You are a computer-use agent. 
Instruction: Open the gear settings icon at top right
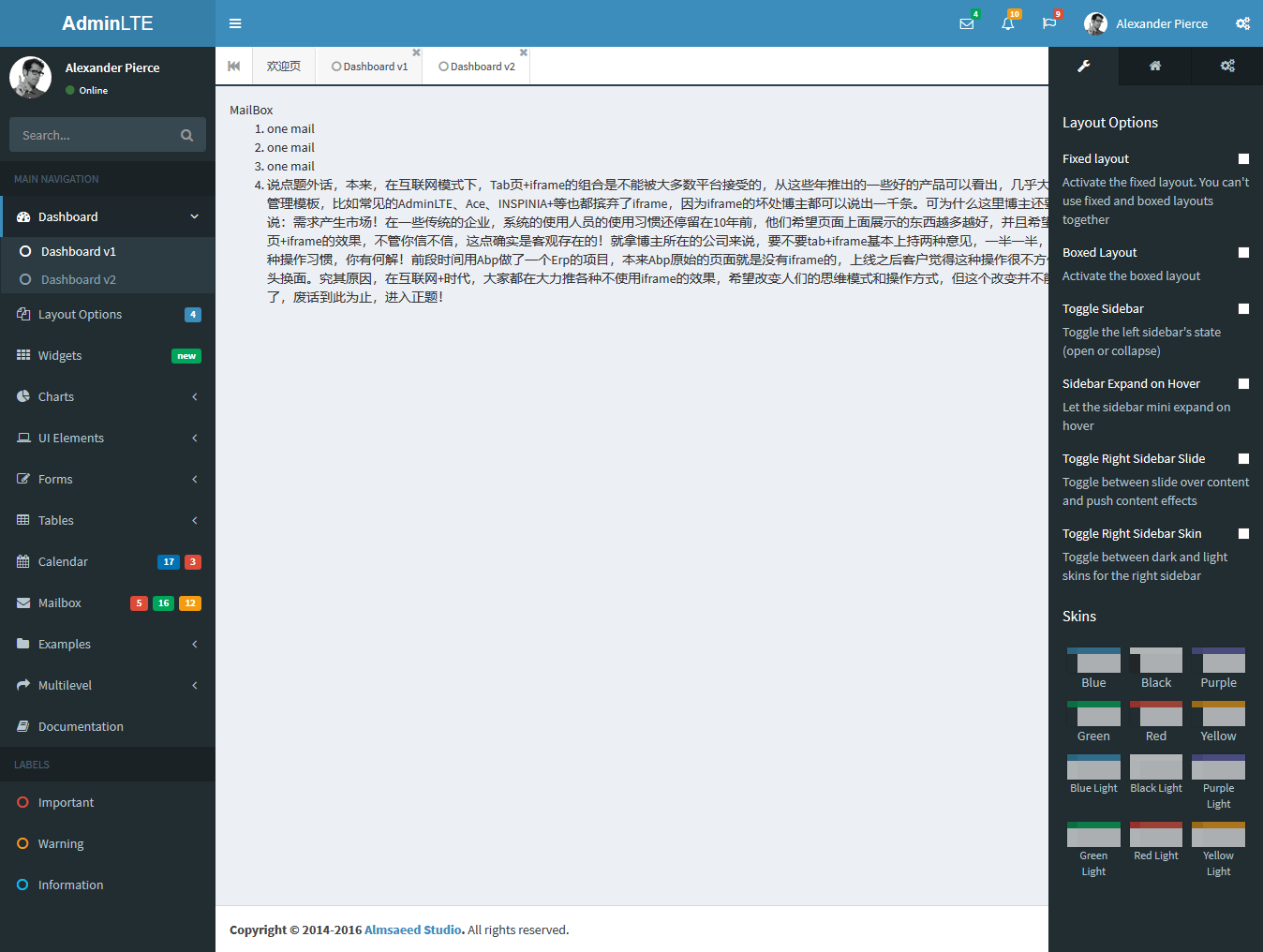pos(1243,23)
